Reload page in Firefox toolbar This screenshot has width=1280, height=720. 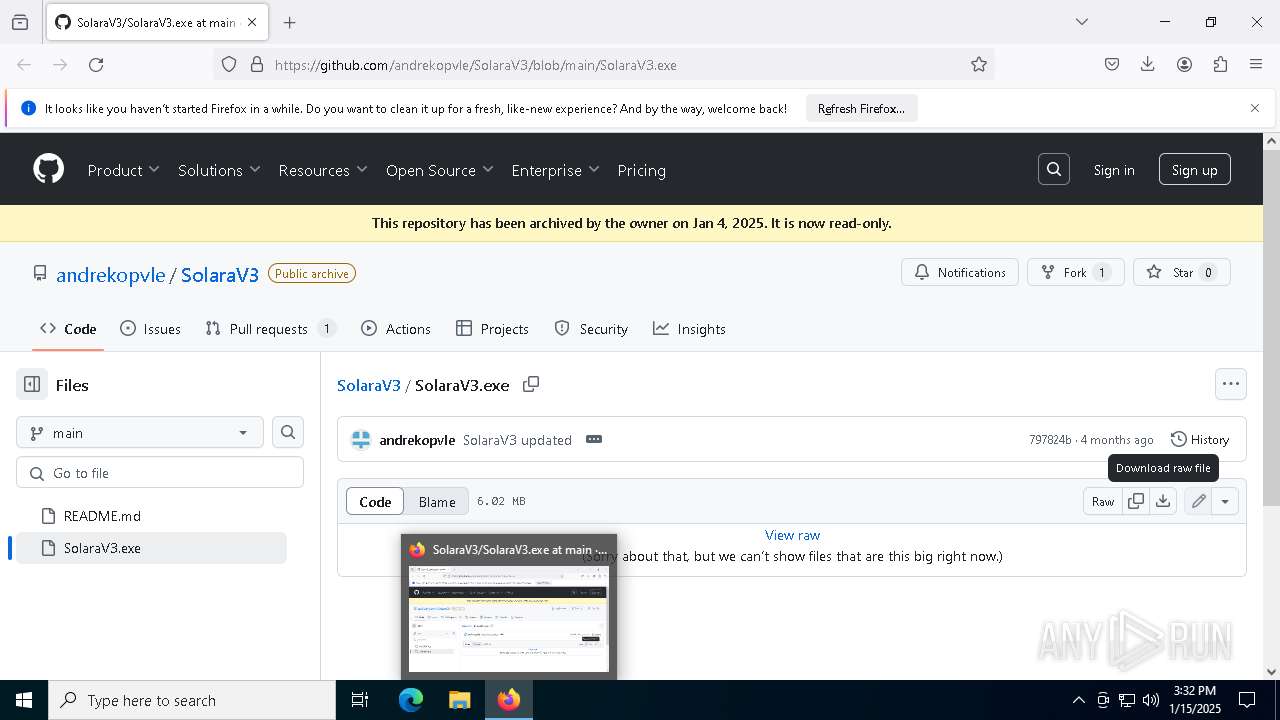tap(96, 64)
